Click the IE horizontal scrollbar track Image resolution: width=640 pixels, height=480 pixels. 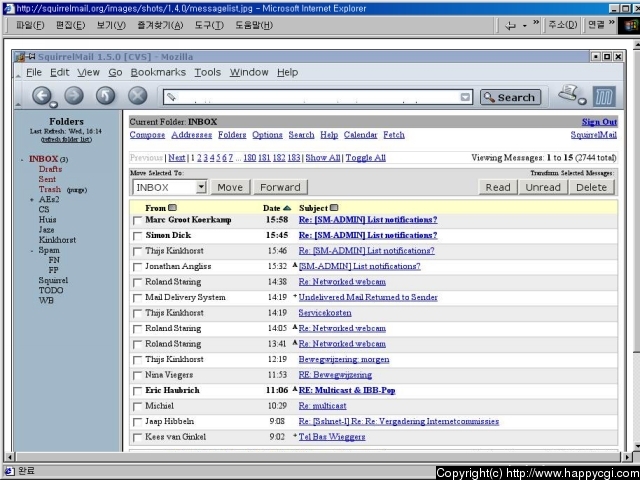pyautogui.click(x=317, y=457)
